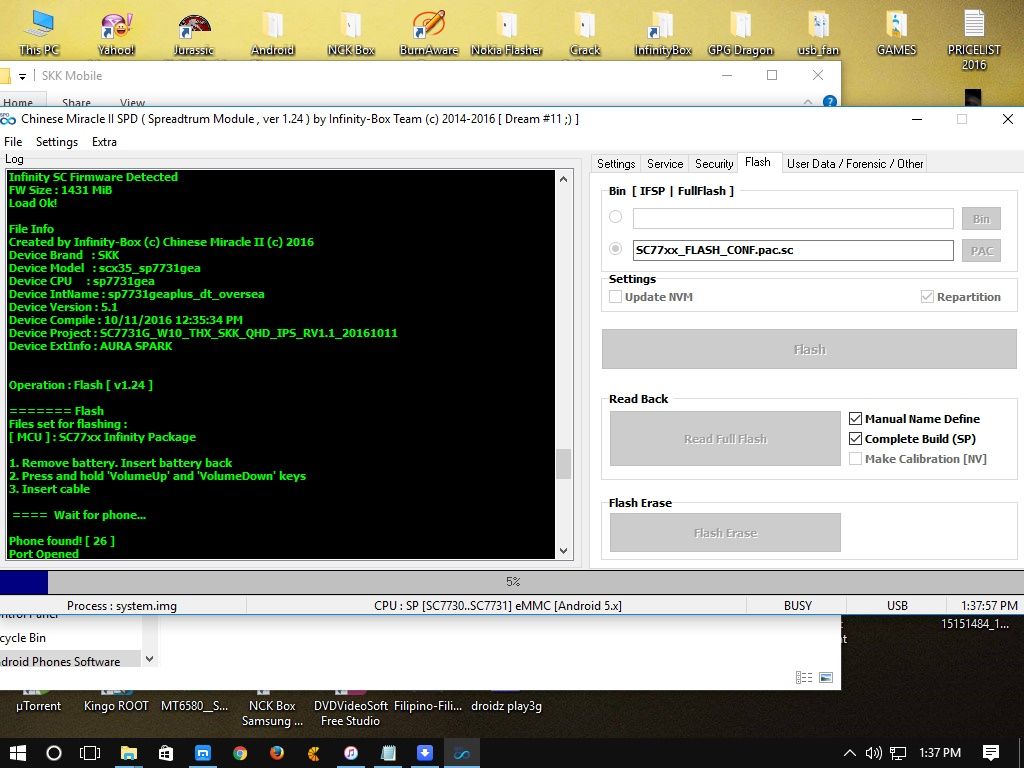Toggle Update NVM checkbox
Viewport: 1024px width, 768px height.
point(615,296)
